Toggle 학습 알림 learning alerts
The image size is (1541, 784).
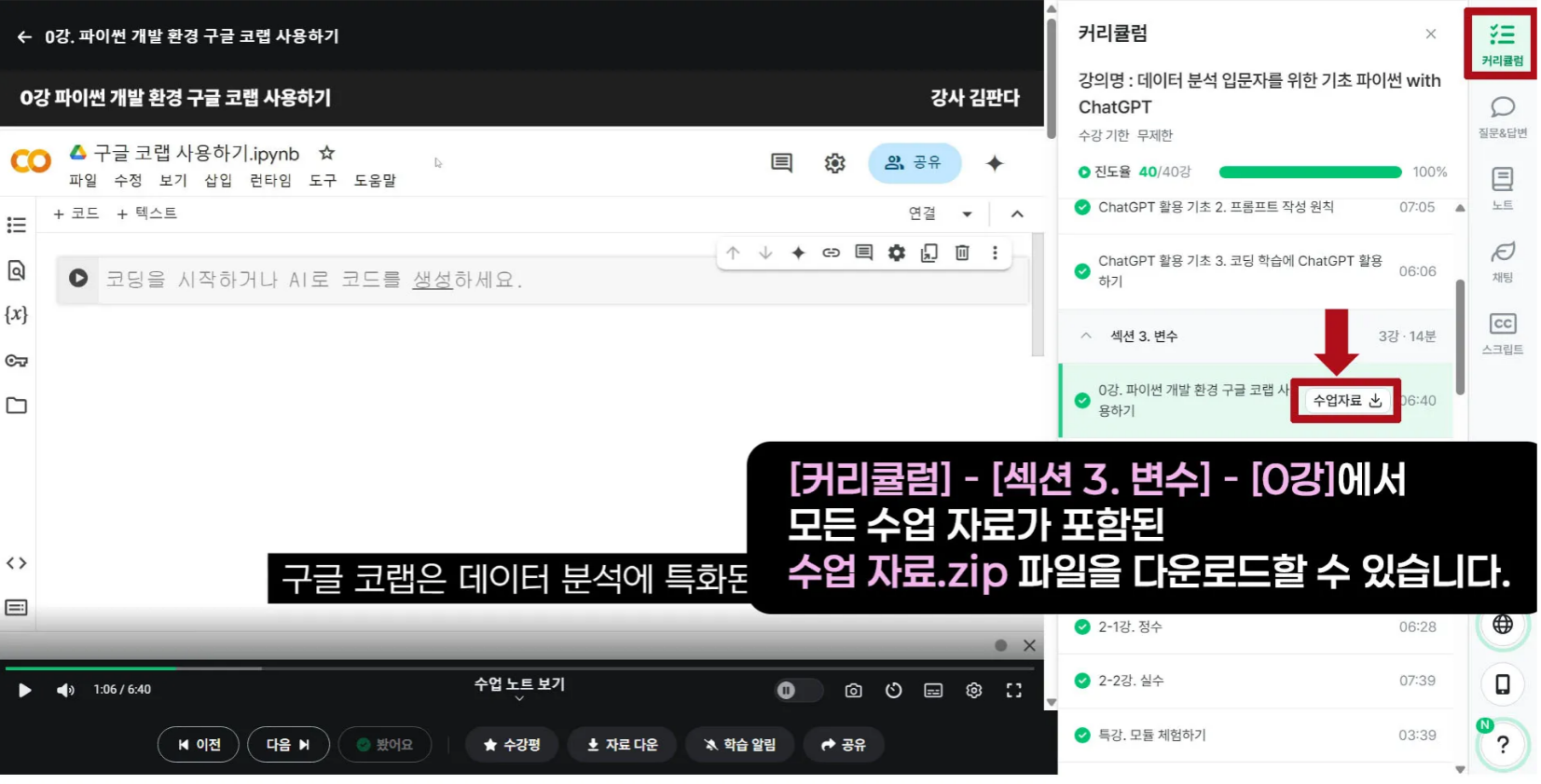739,745
